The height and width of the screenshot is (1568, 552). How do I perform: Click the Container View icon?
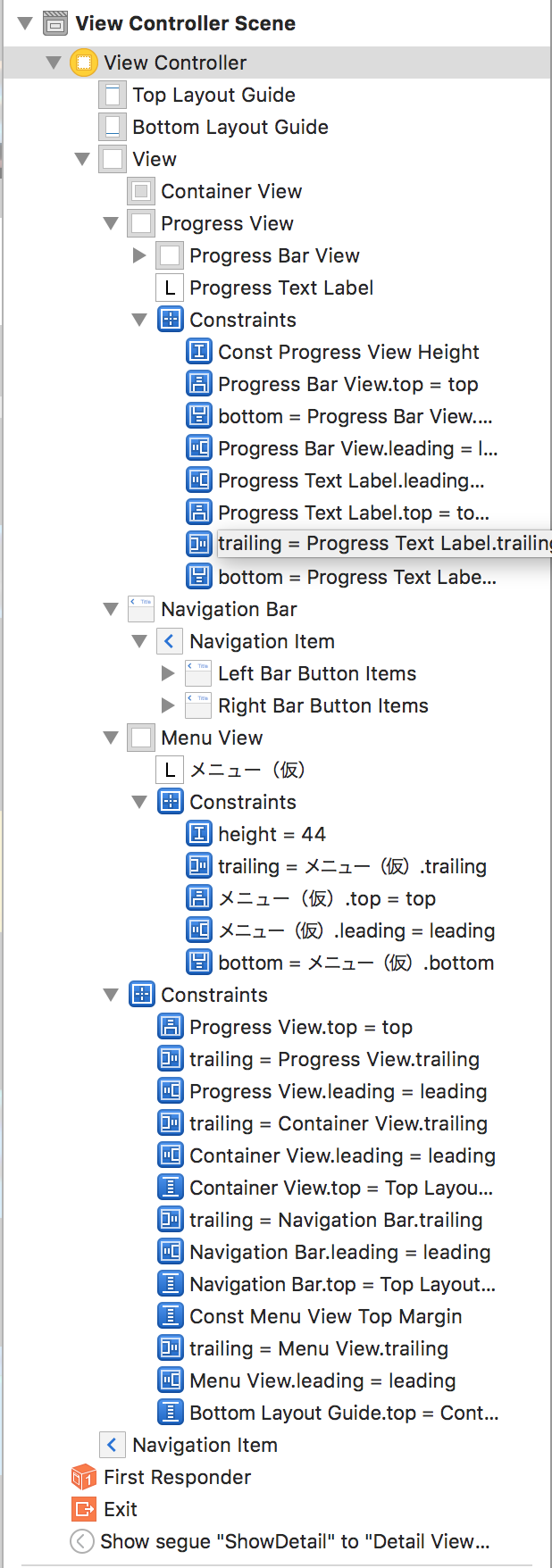coord(140,191)
